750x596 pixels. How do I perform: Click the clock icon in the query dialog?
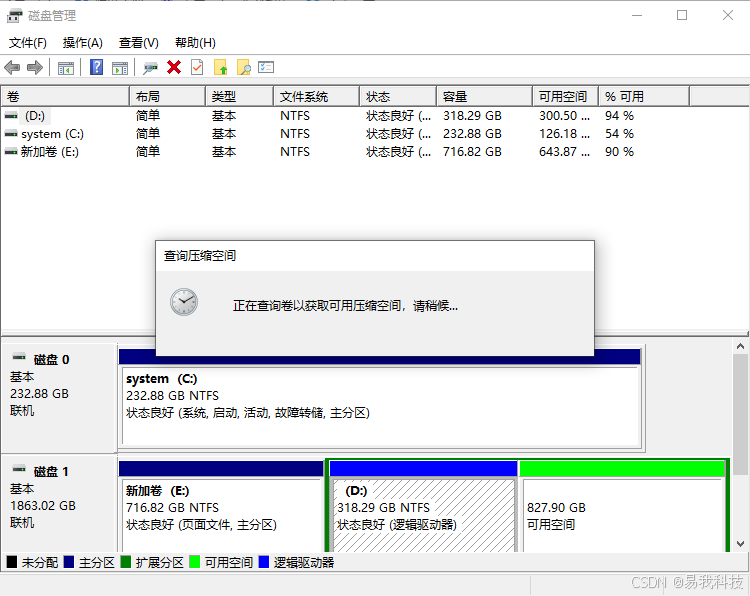coord(184,302)
